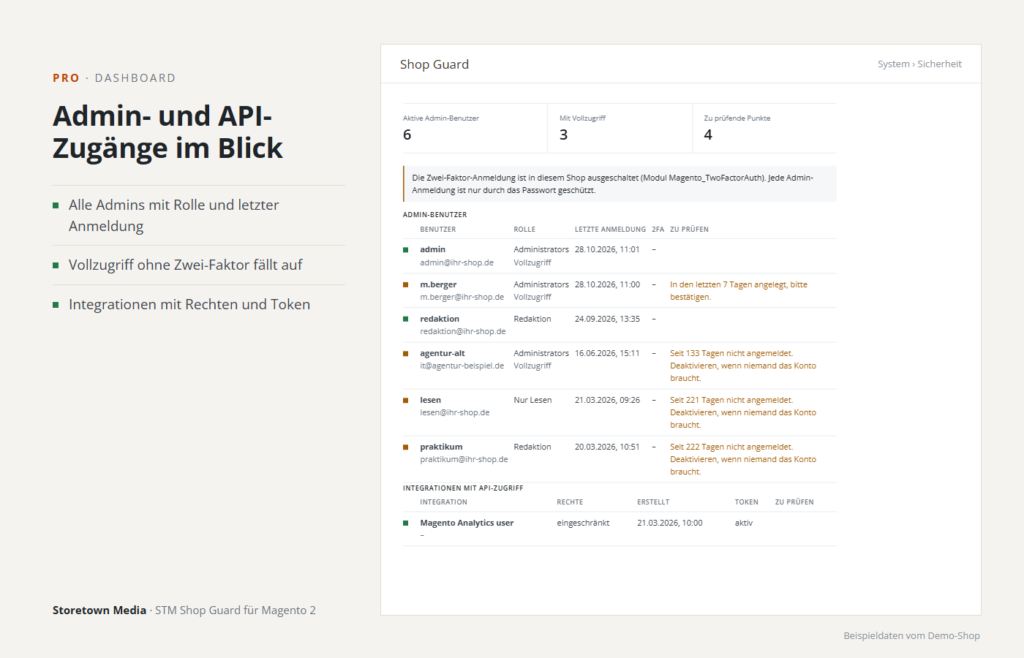Select the Aktive Admin-Benutzer count 6
Image resolution: width=1024 pixels, height=658 pixels.
[407, 135]
